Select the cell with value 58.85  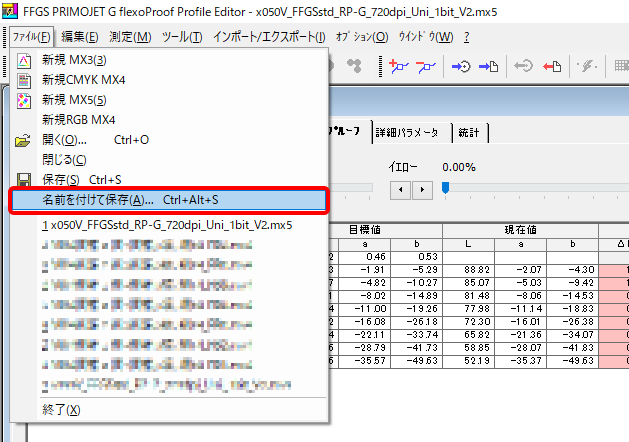[469, 348]
